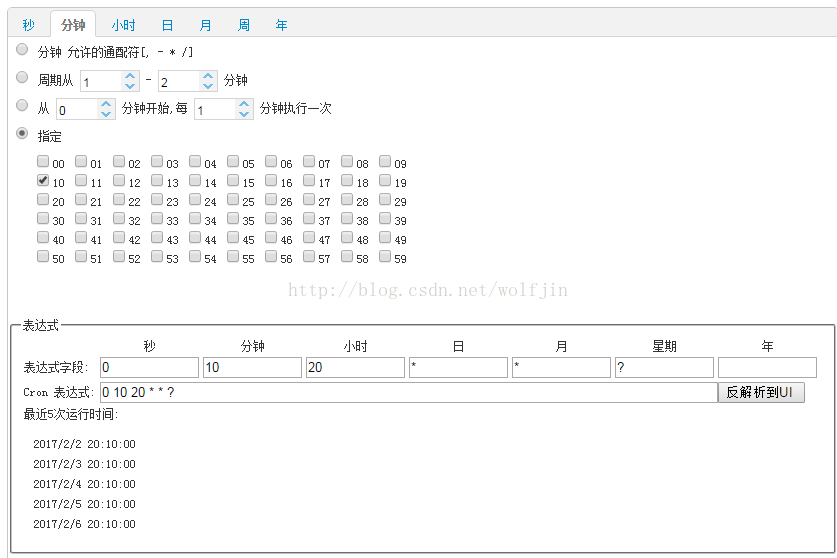
Task: Check the minute 20 checkbox
Action: pyautogui.click(x=43, y=199)
